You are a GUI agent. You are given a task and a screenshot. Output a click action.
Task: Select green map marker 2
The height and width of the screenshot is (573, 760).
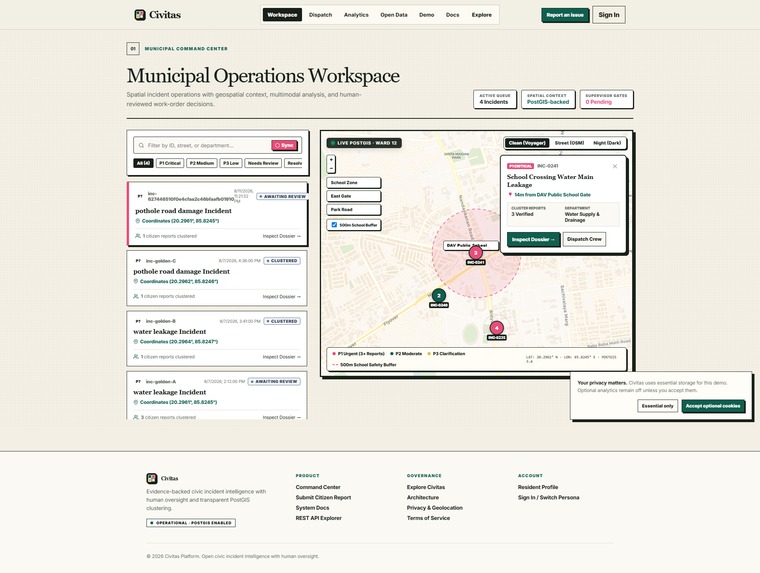tap(439, 296)
